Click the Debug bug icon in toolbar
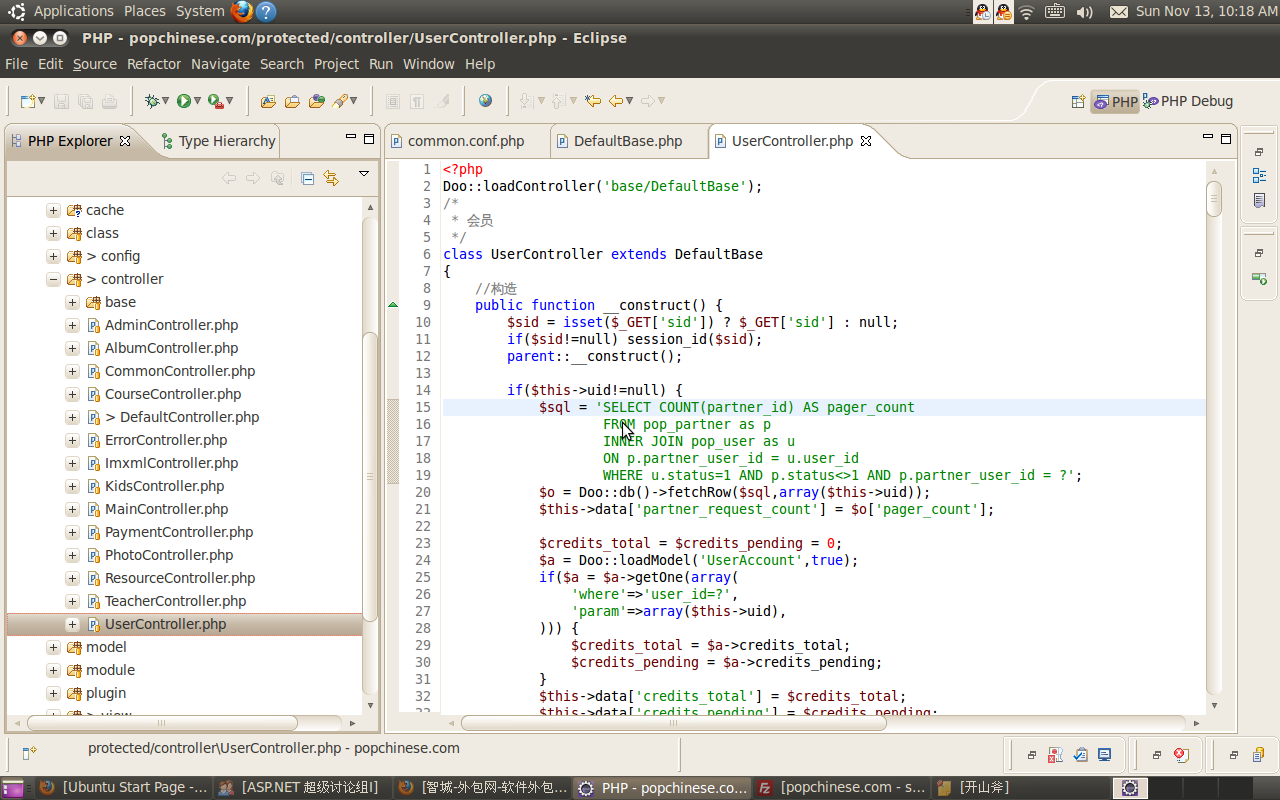The image size is (1280, 800). pyautogui.click(x=151, y=101)
